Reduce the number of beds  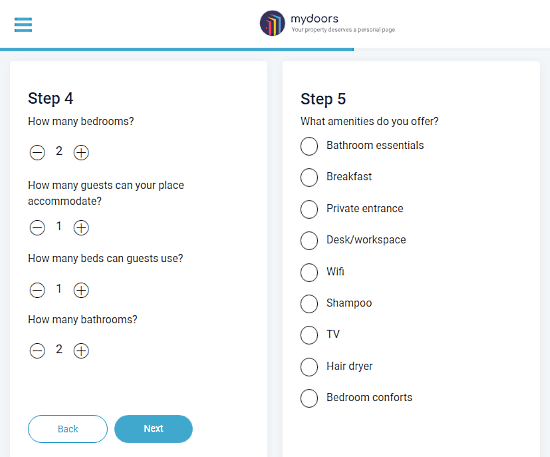(x=37, y=290)
